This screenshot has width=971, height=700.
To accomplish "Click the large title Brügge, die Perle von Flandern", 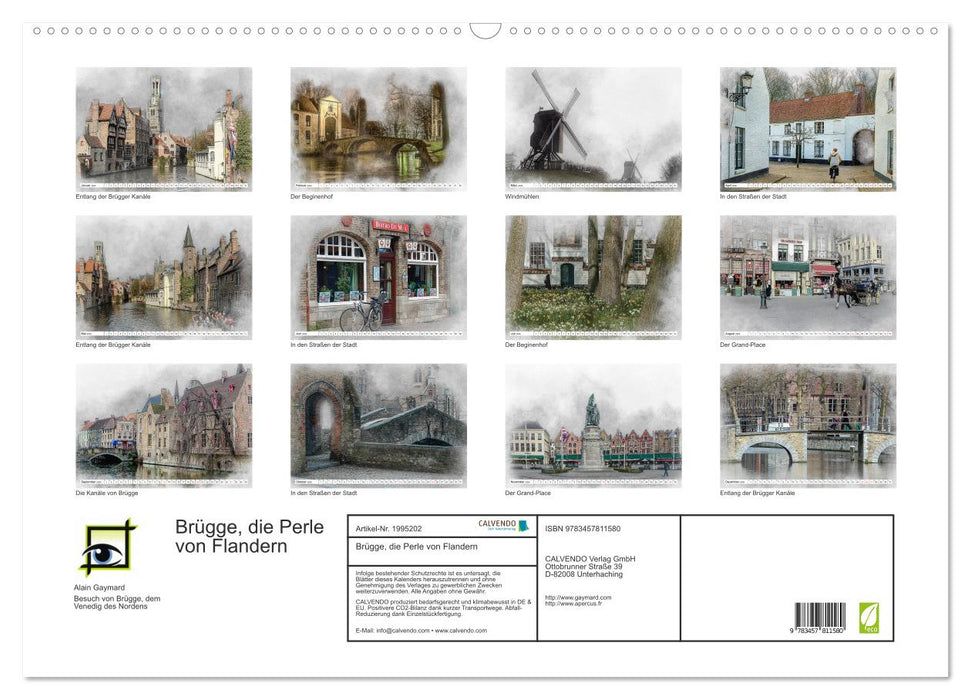I will (x=249, y=536).
